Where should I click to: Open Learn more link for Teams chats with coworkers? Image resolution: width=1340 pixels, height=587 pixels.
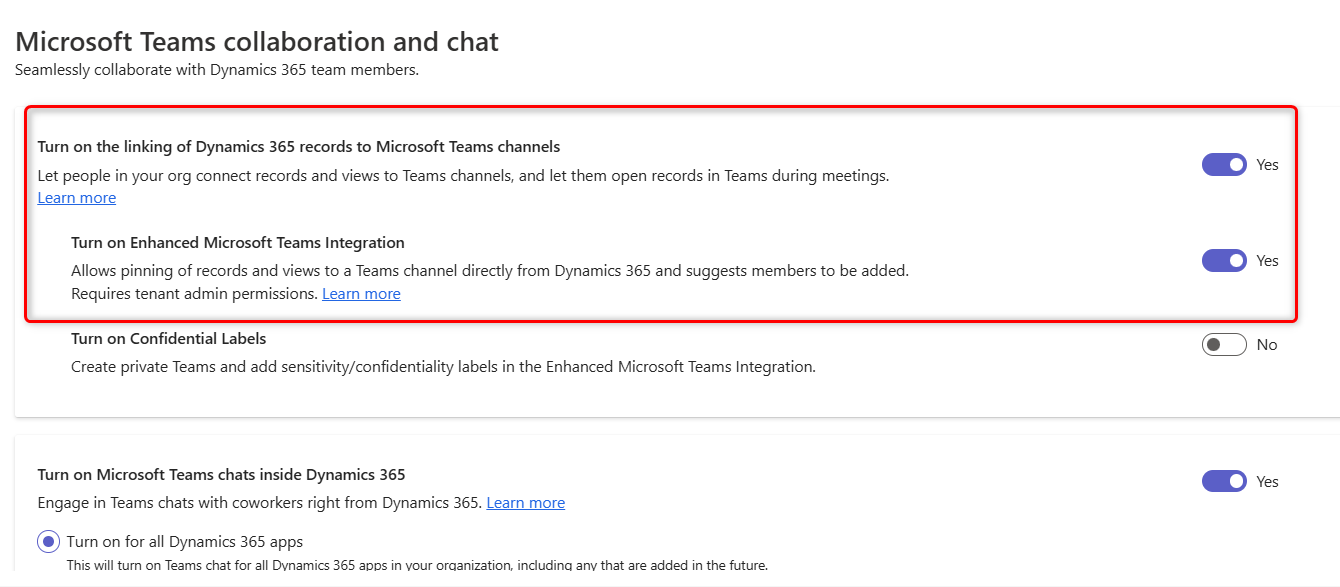[x=525, y=503]
